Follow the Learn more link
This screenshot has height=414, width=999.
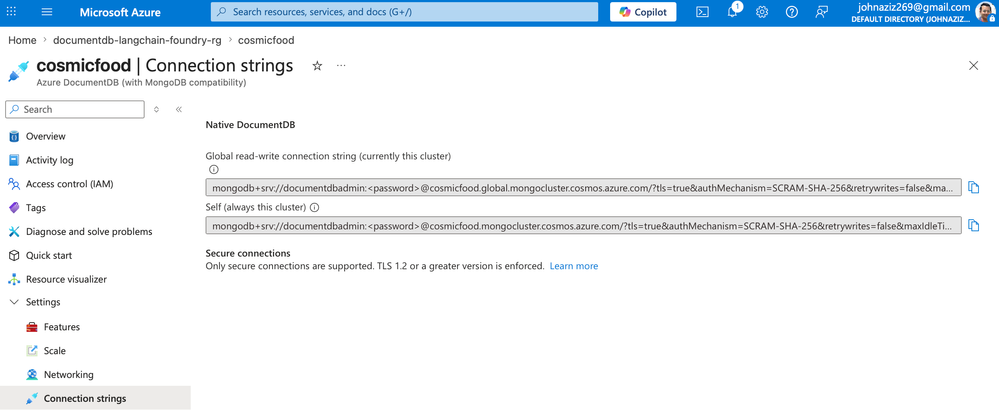pyautogui.click(x=573, y=266)
